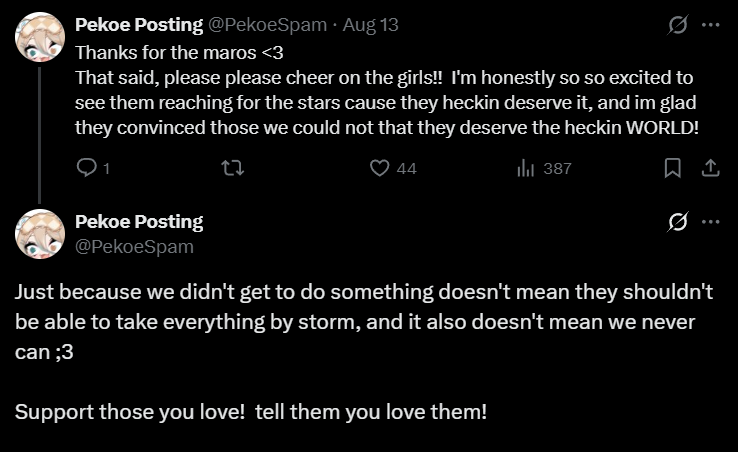738x452 pixels.
Task: Click Pekoe Posting name on first tweet
Action: [139, 25]
